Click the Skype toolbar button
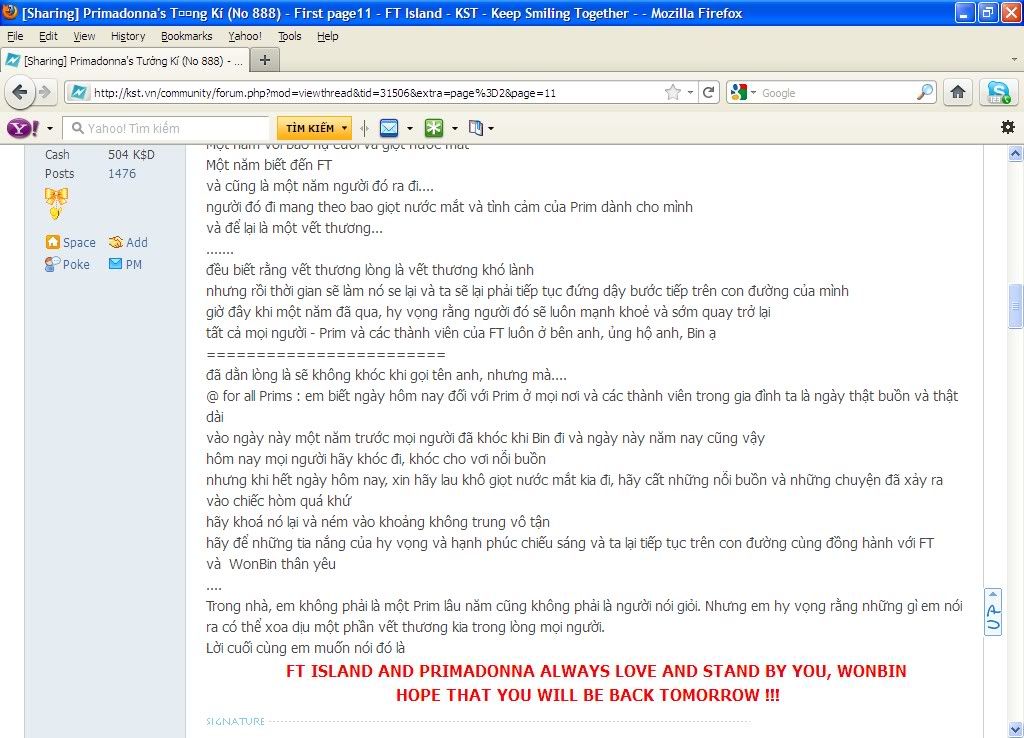Image resolution: width=1024 pixels, height=738 pixels. (x=999, y=92)
